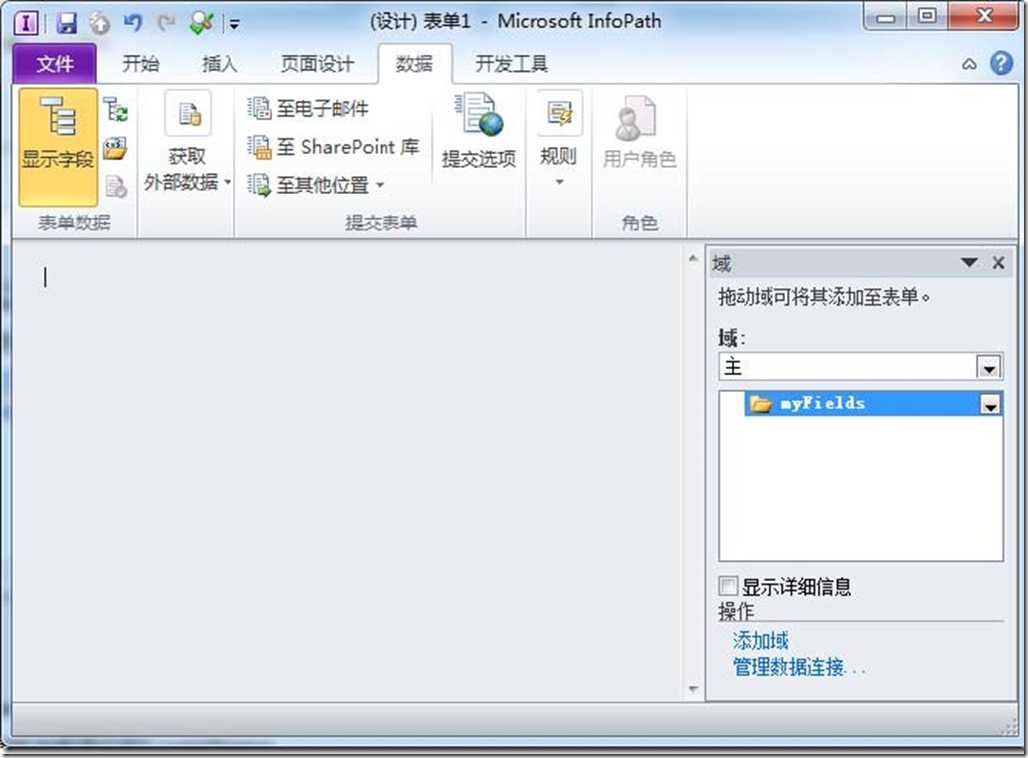Switch to the 开发工具 tab
The width and height of the screenshot is (1028, 758).
[x=511, y=64]
